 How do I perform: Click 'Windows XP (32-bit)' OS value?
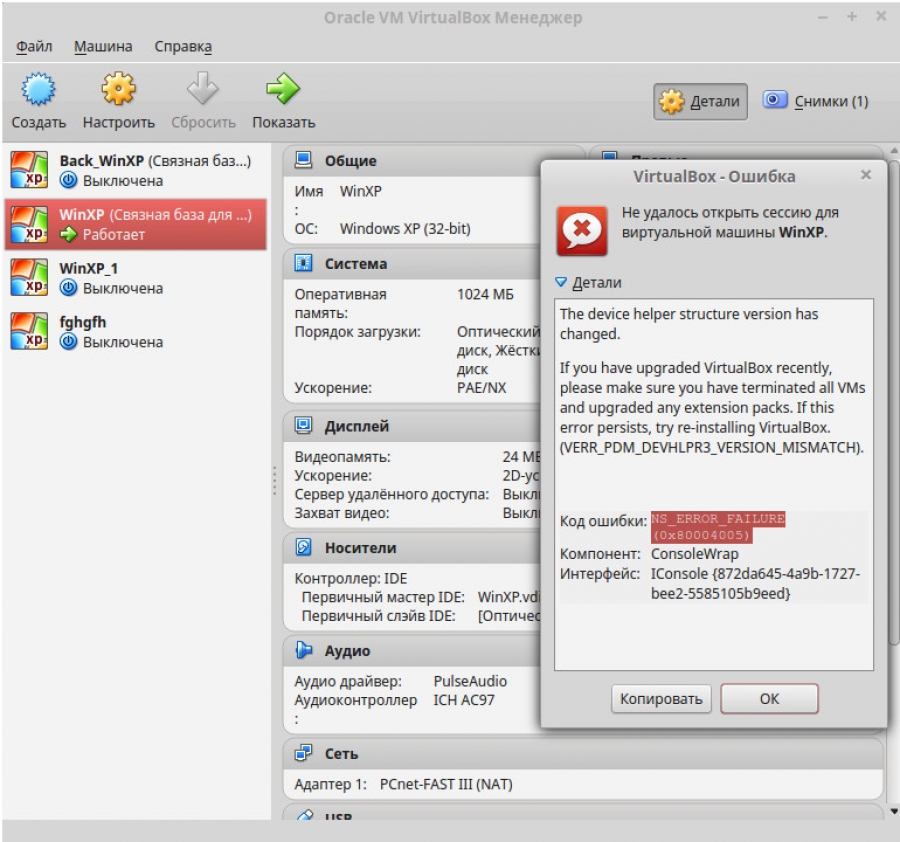point(405,228)
